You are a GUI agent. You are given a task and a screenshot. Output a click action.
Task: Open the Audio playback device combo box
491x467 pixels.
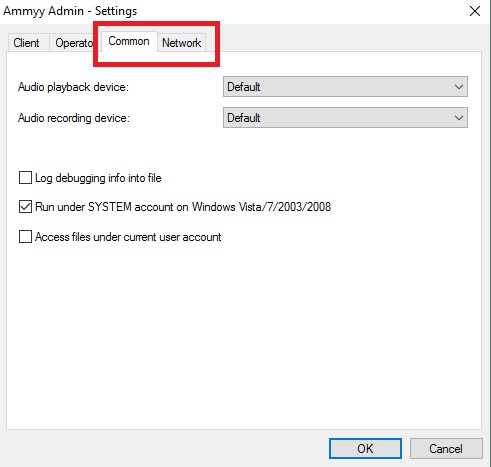[x=345, y=87]
